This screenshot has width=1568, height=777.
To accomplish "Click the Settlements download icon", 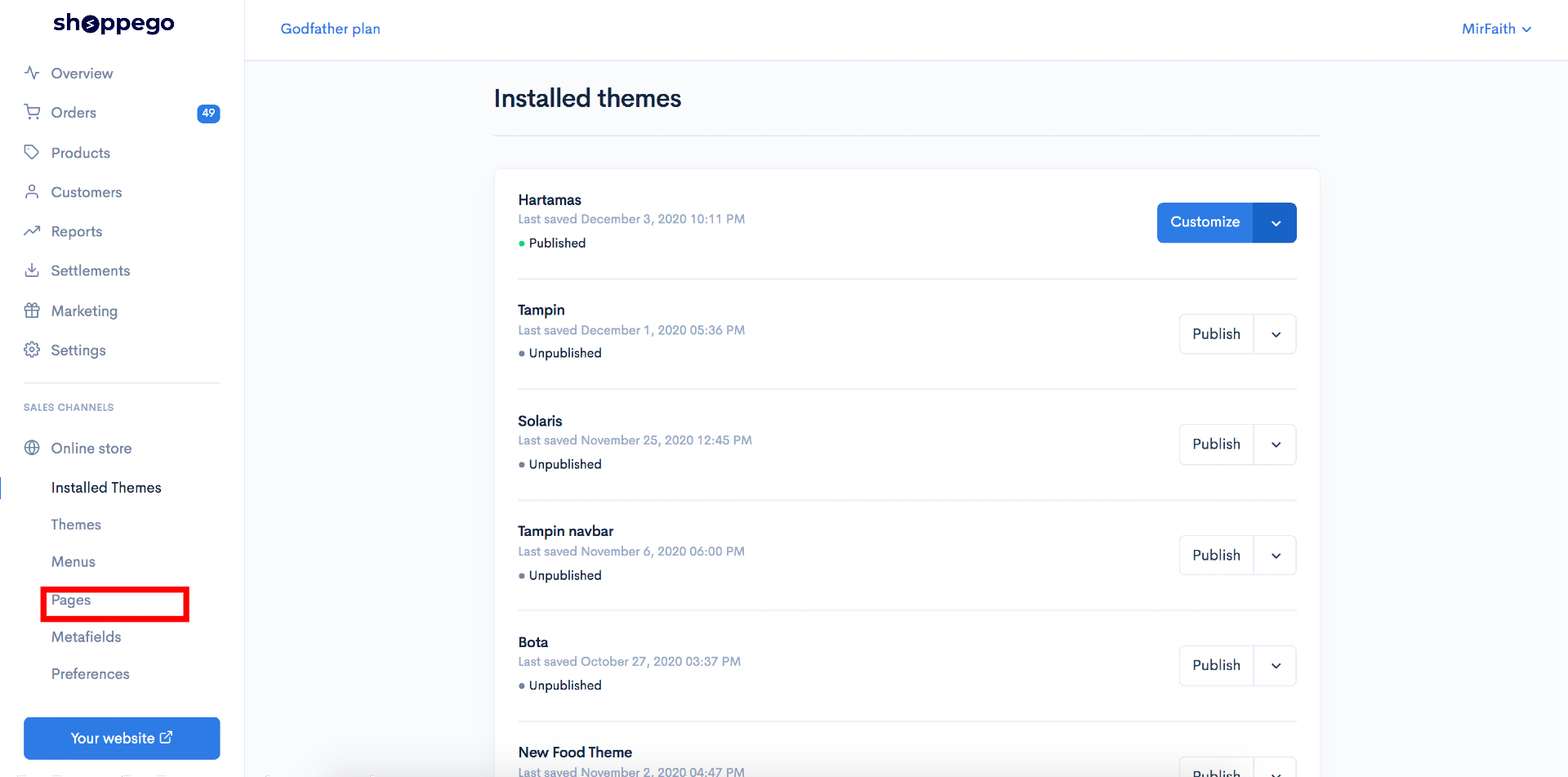I will [x=32, y=270].
